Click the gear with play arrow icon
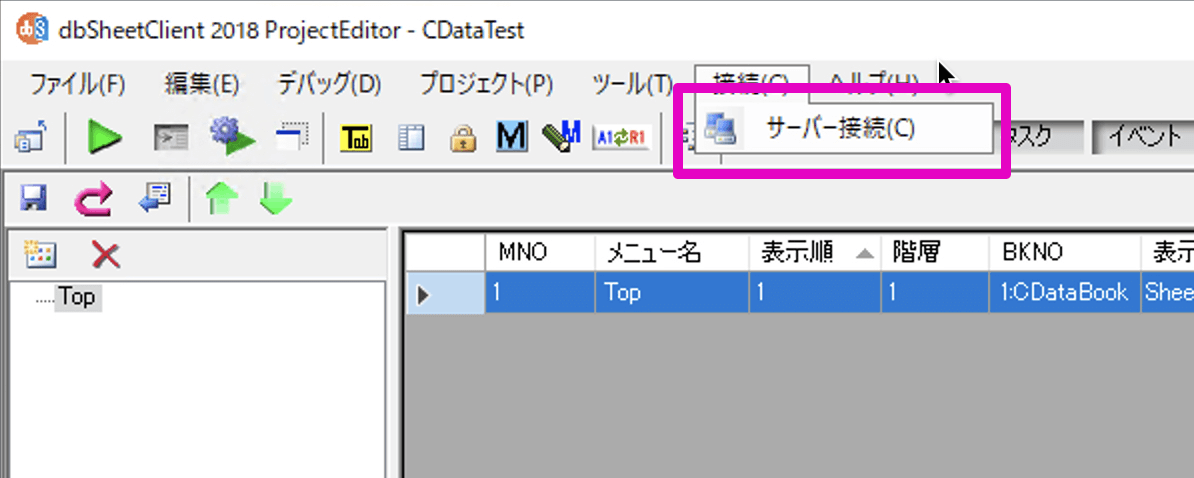This screenshot has height=478, width=1194. [x=232, y=137]
